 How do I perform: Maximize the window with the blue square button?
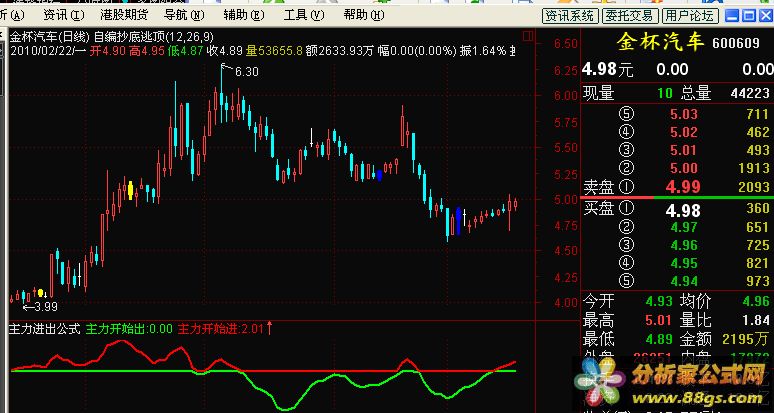pyautogui.click(x=748, y=16)
